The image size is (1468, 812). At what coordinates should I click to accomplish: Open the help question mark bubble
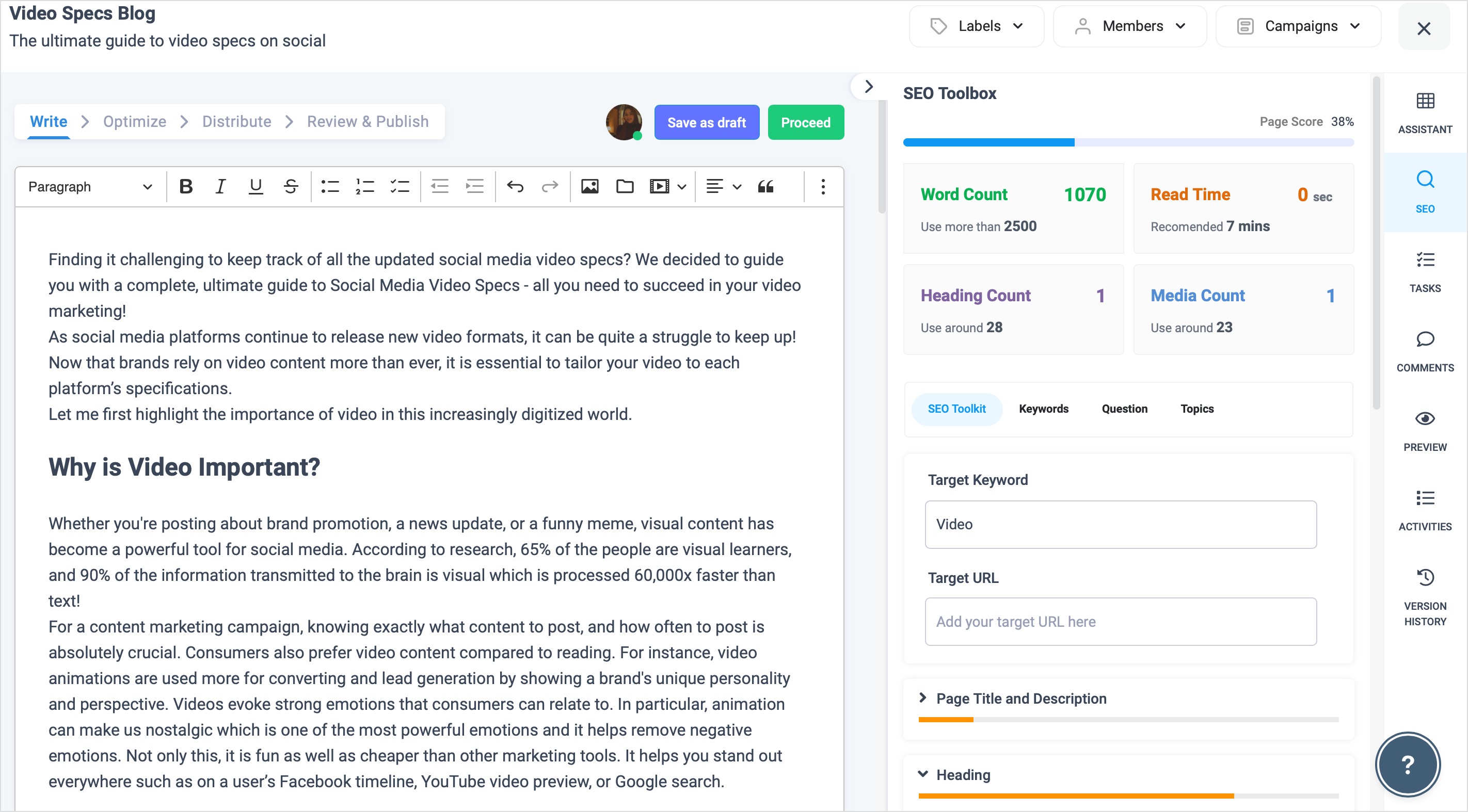pos(1408,764)
